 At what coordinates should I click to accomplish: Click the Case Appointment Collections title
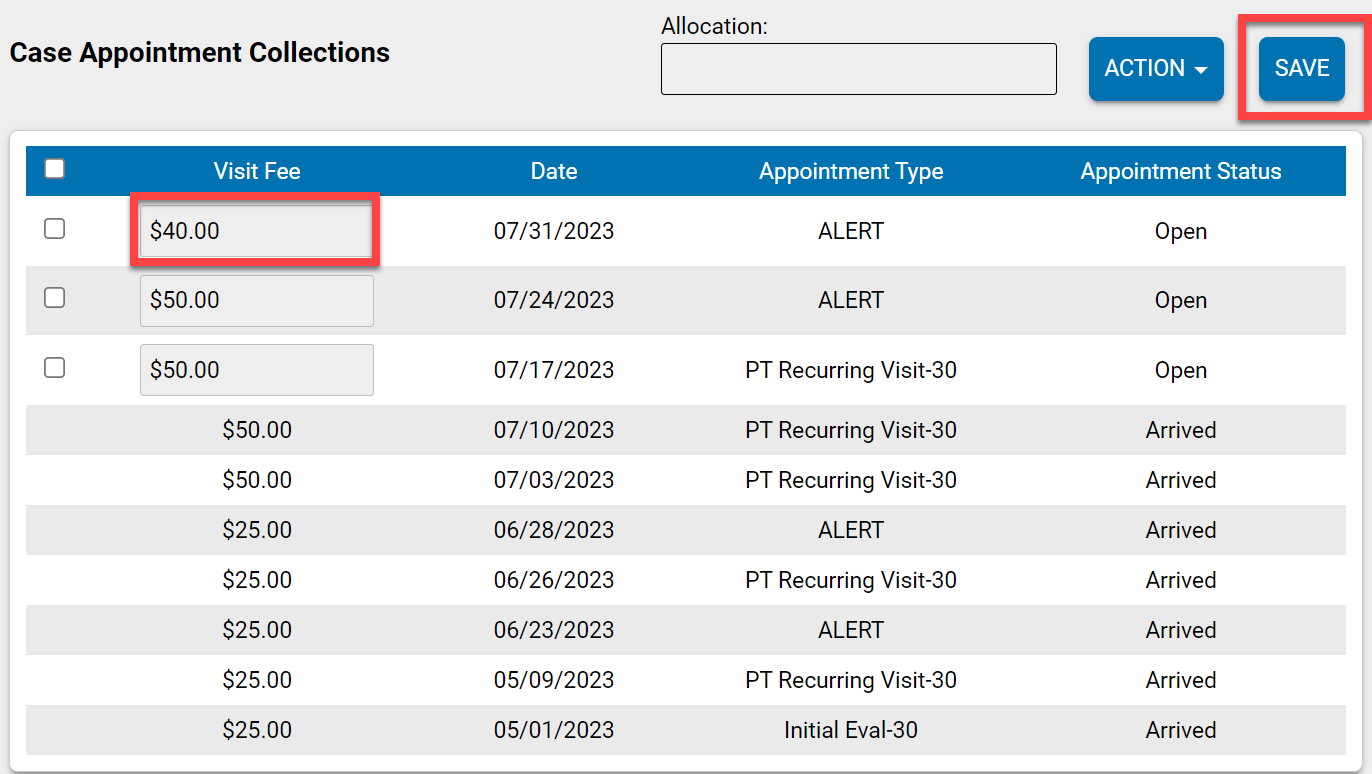(199, 52)
